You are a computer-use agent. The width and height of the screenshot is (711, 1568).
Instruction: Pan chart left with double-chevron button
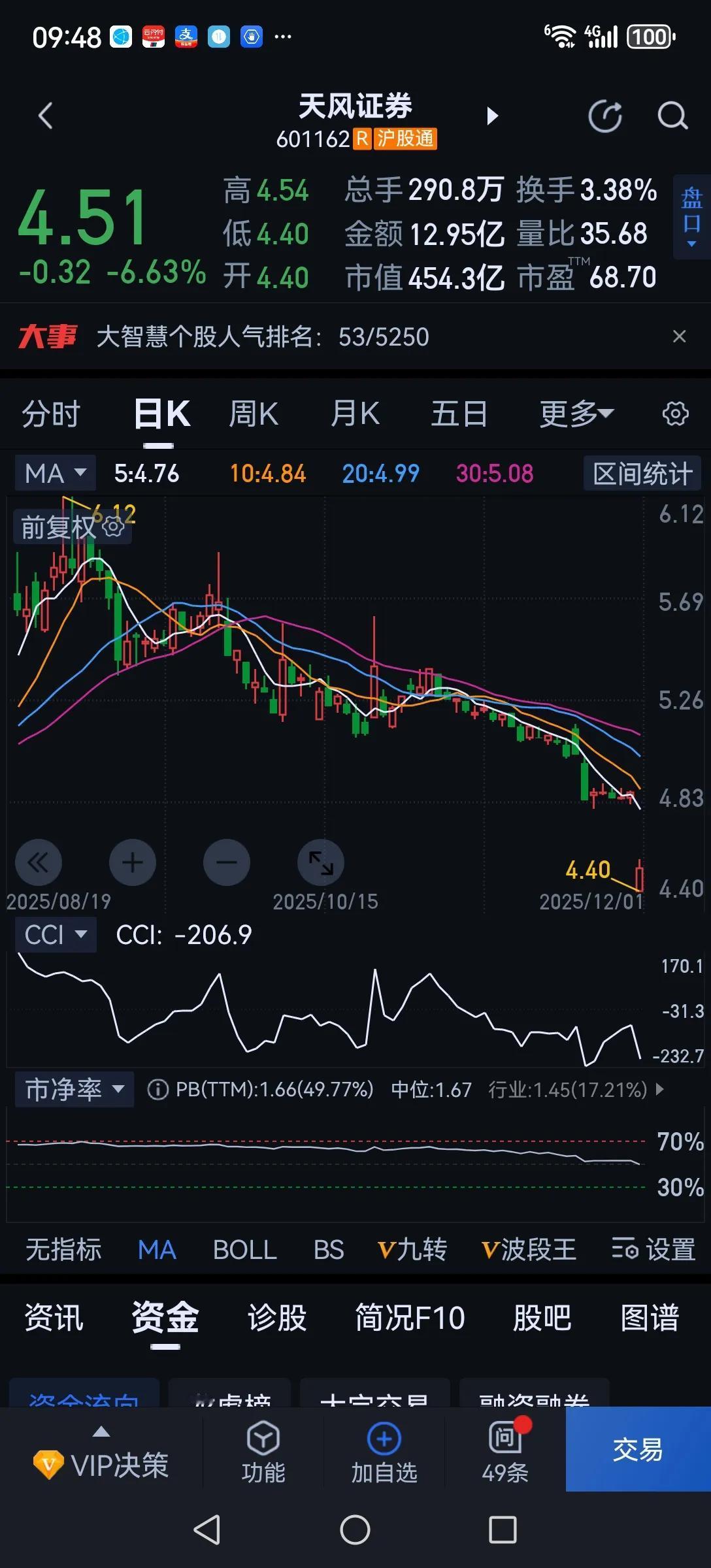pos(39,862)
